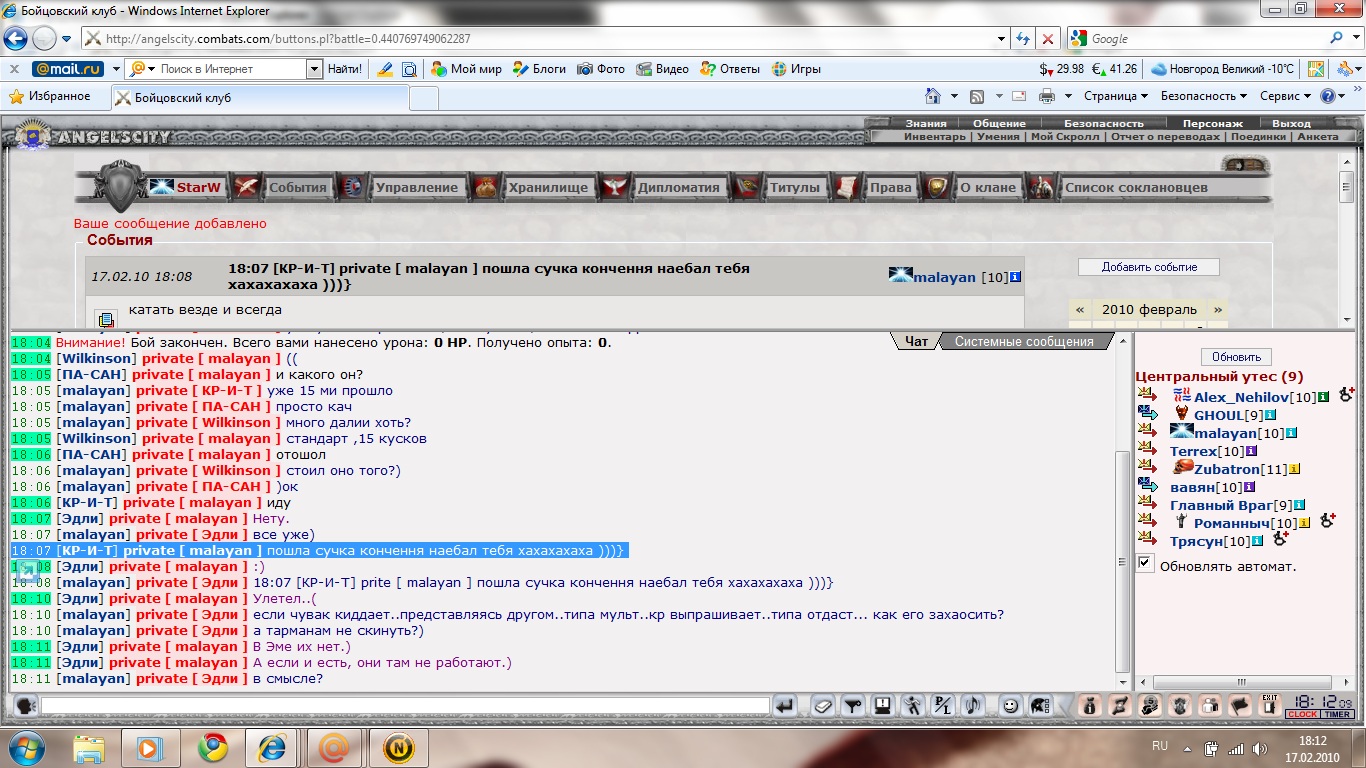Image resolution: width=1366 pixels, height=768 pixels.
Task: Click the info icon in the malayan event header
Action: coord(1016,277)
